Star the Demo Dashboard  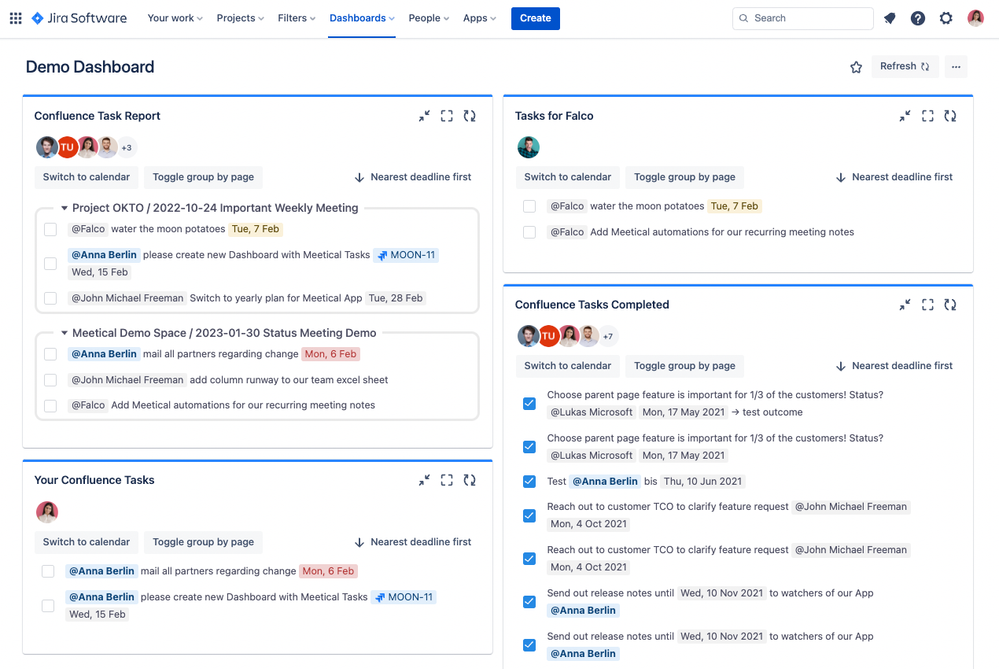[856, 67]
